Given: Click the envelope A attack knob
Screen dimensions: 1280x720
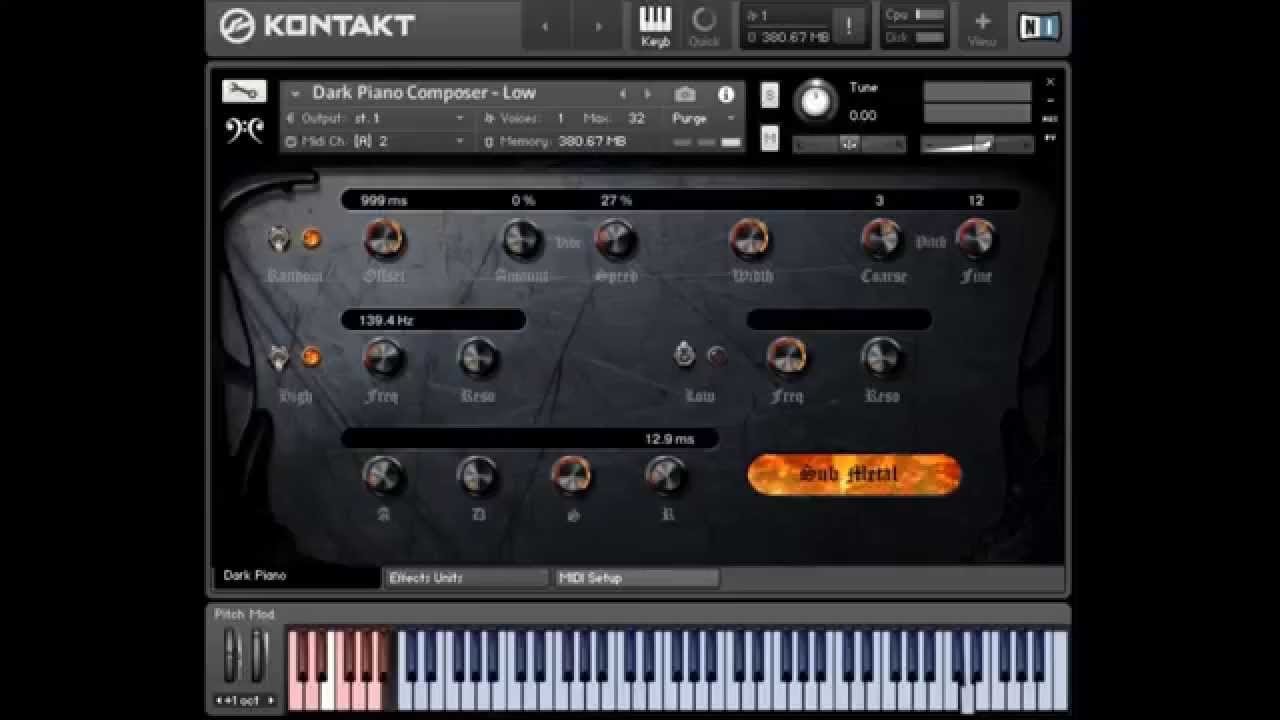Looking at the screenshot, I should click(383, 475).
